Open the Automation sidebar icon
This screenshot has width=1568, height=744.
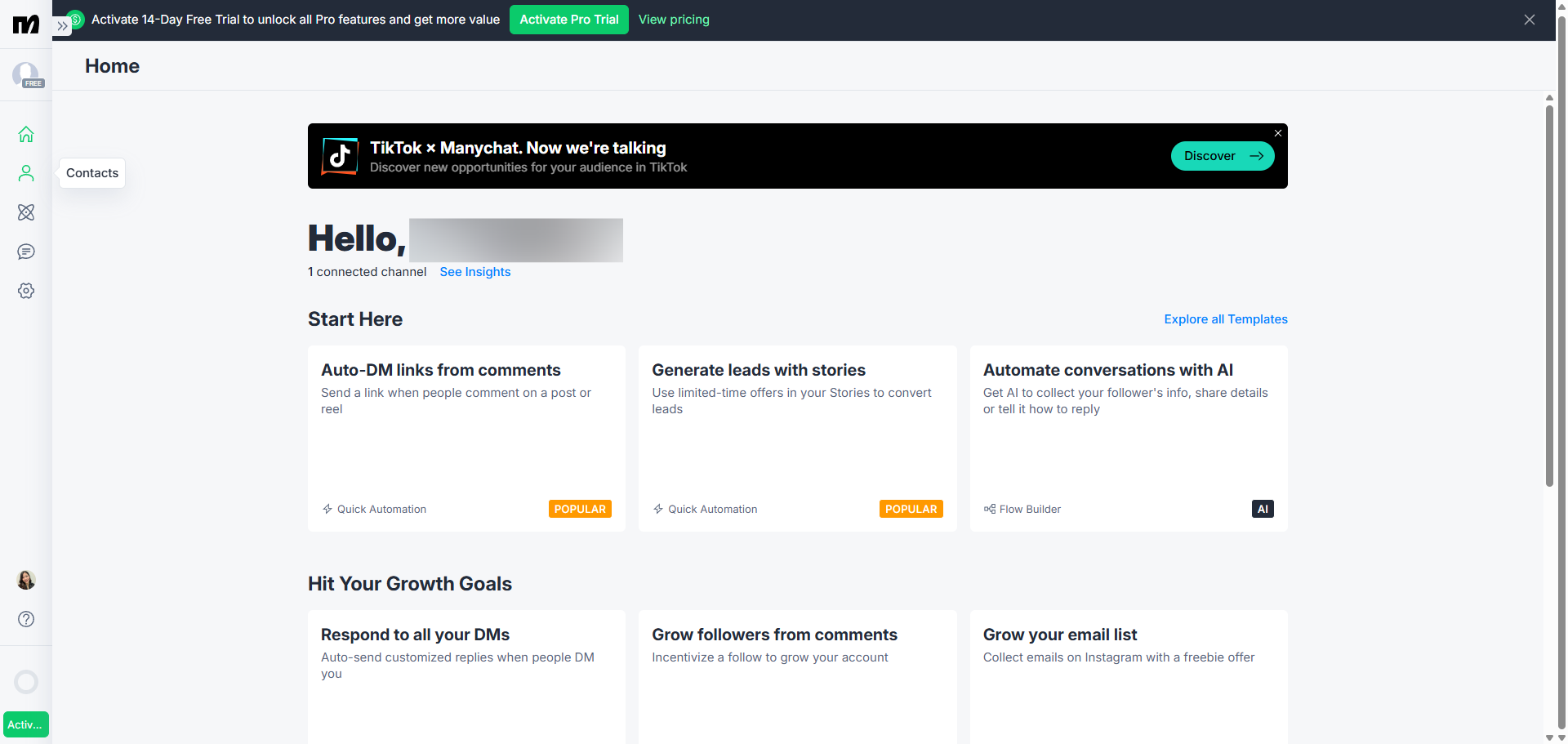[26, 212]
